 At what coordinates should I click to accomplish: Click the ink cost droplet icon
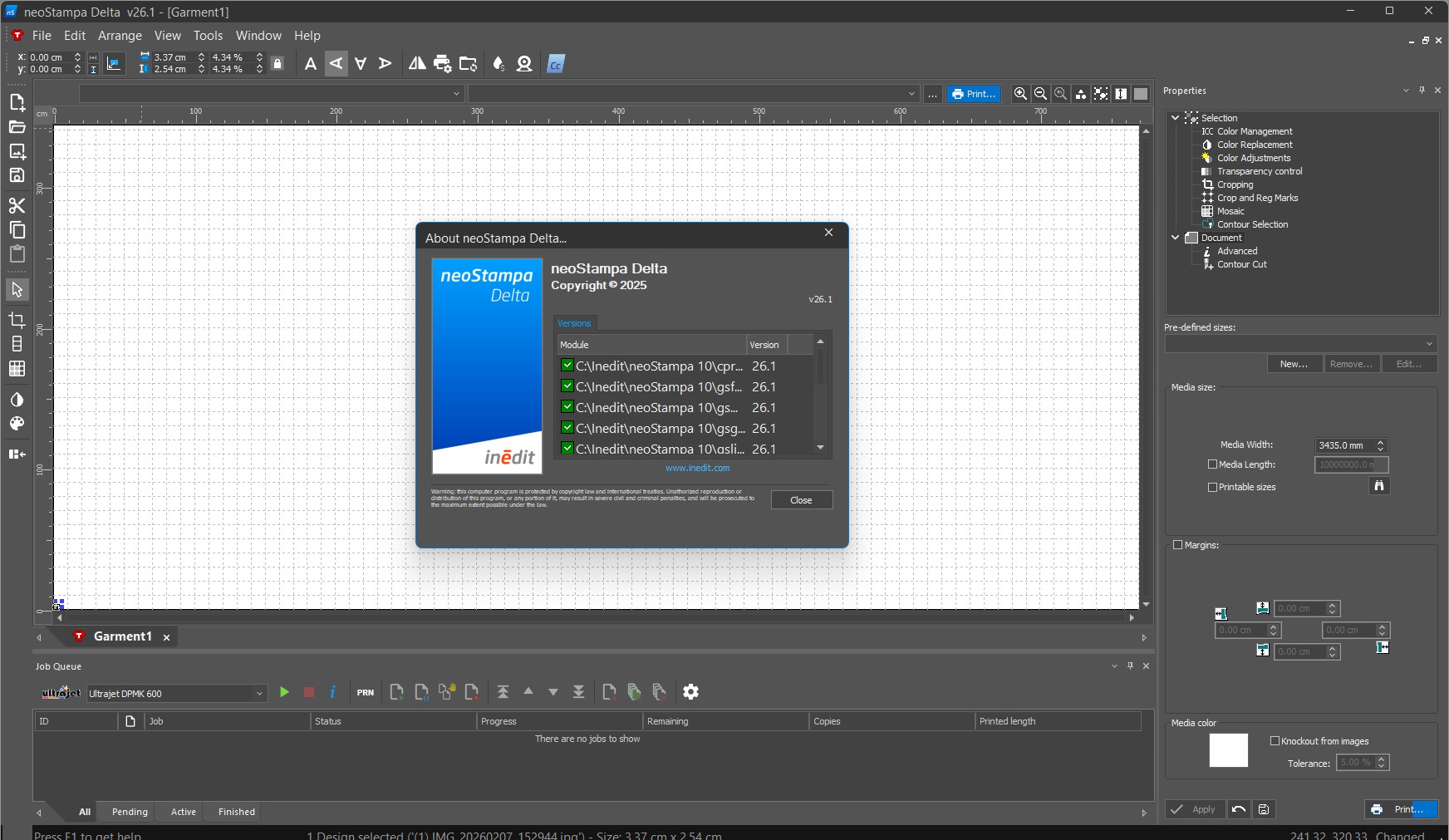[x=499, y=64]
